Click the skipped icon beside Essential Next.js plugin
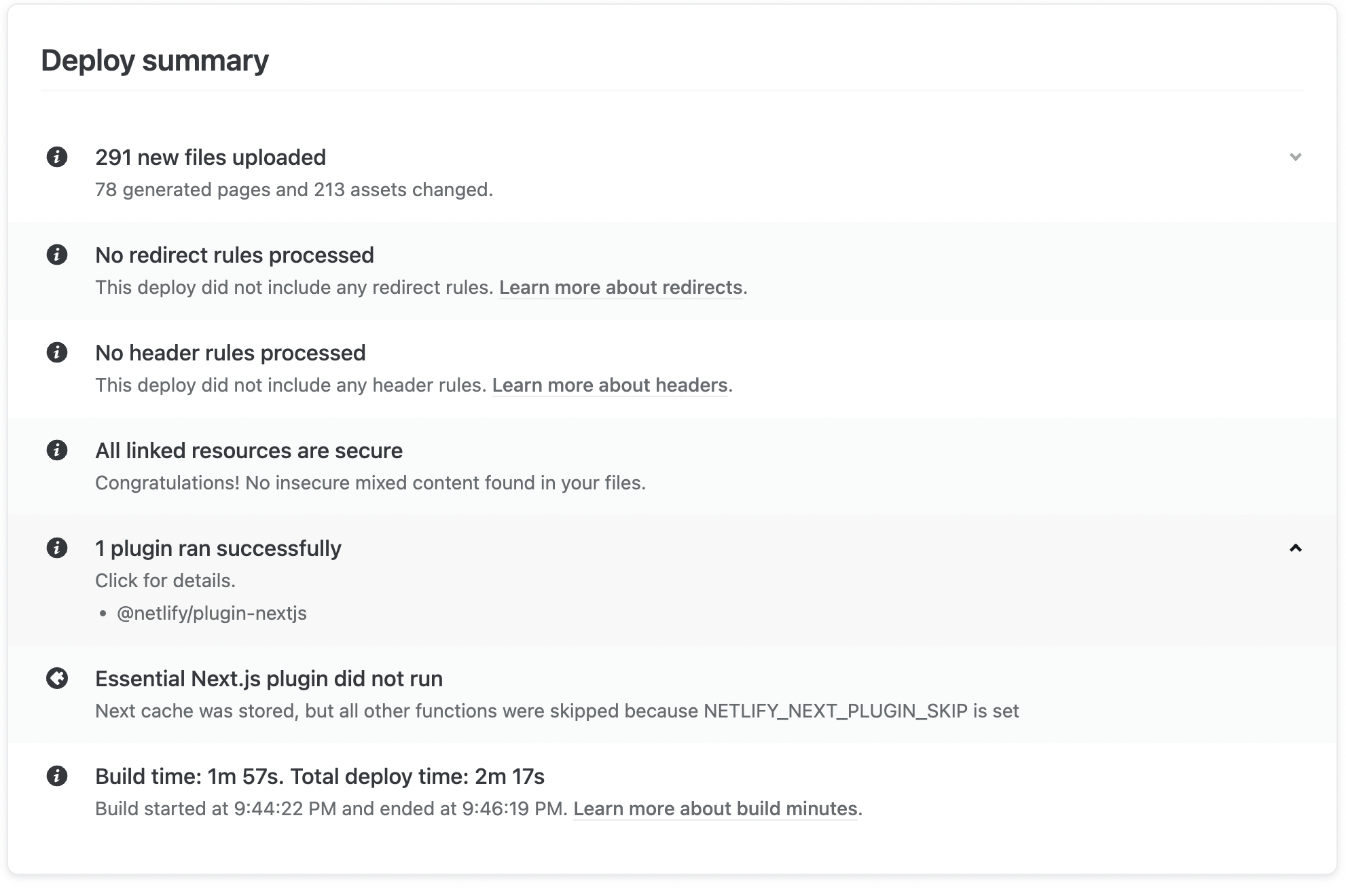Screen dimensions: 1346x896 (56, 679)
